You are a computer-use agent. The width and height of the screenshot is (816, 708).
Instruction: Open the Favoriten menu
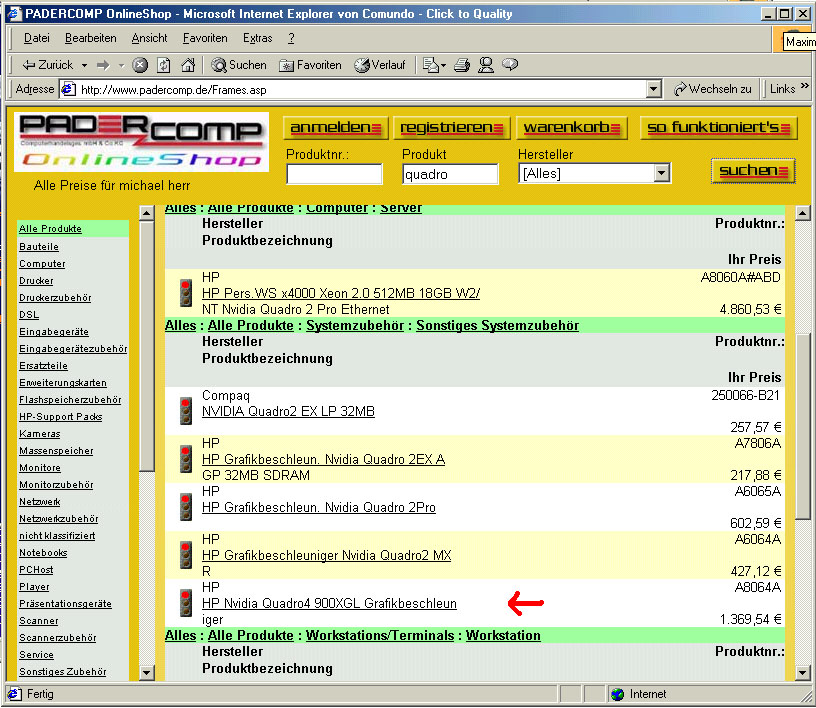pyautogui.click(x=205, y=38)
